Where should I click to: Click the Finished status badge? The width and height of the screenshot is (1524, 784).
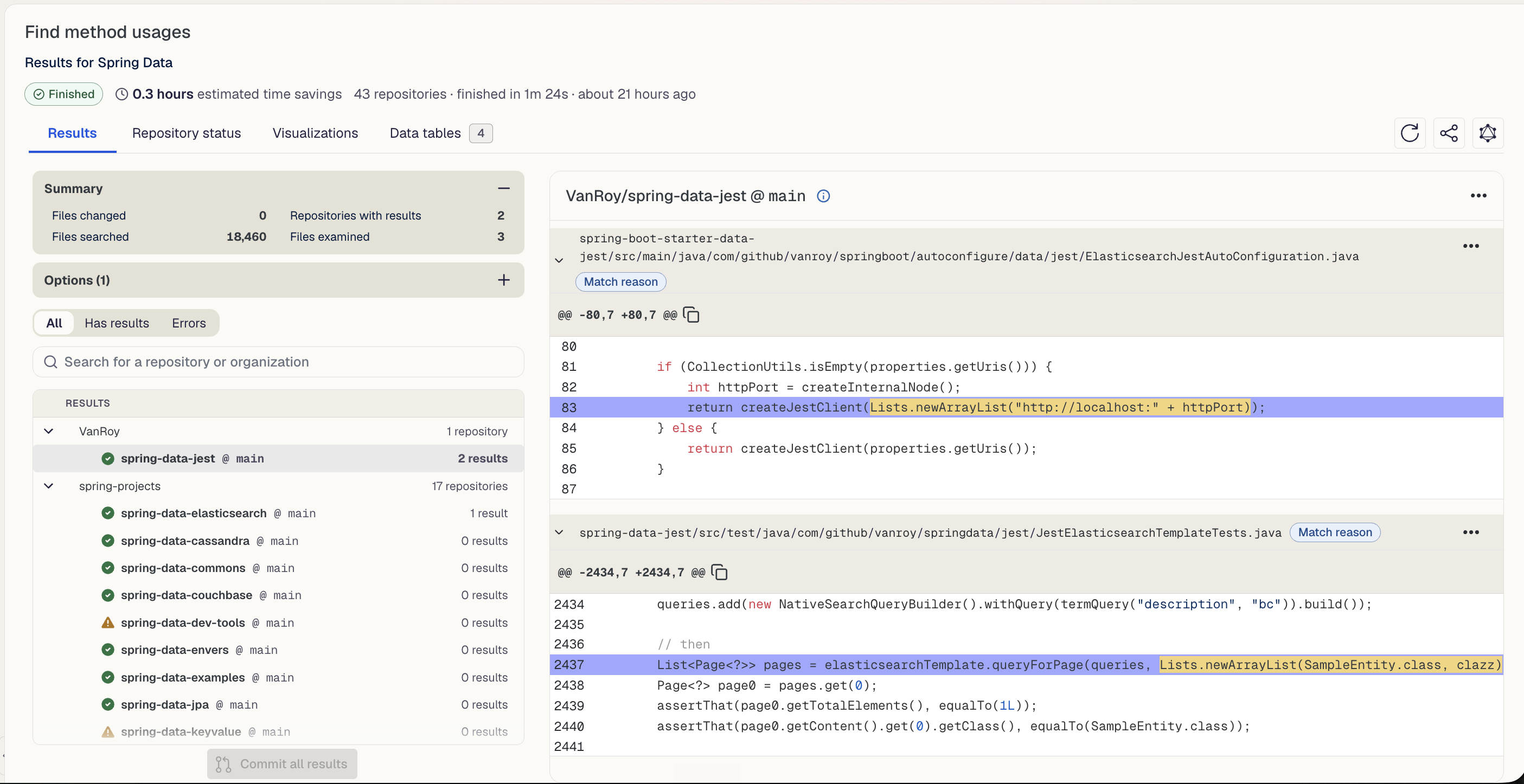pos(64,94)
